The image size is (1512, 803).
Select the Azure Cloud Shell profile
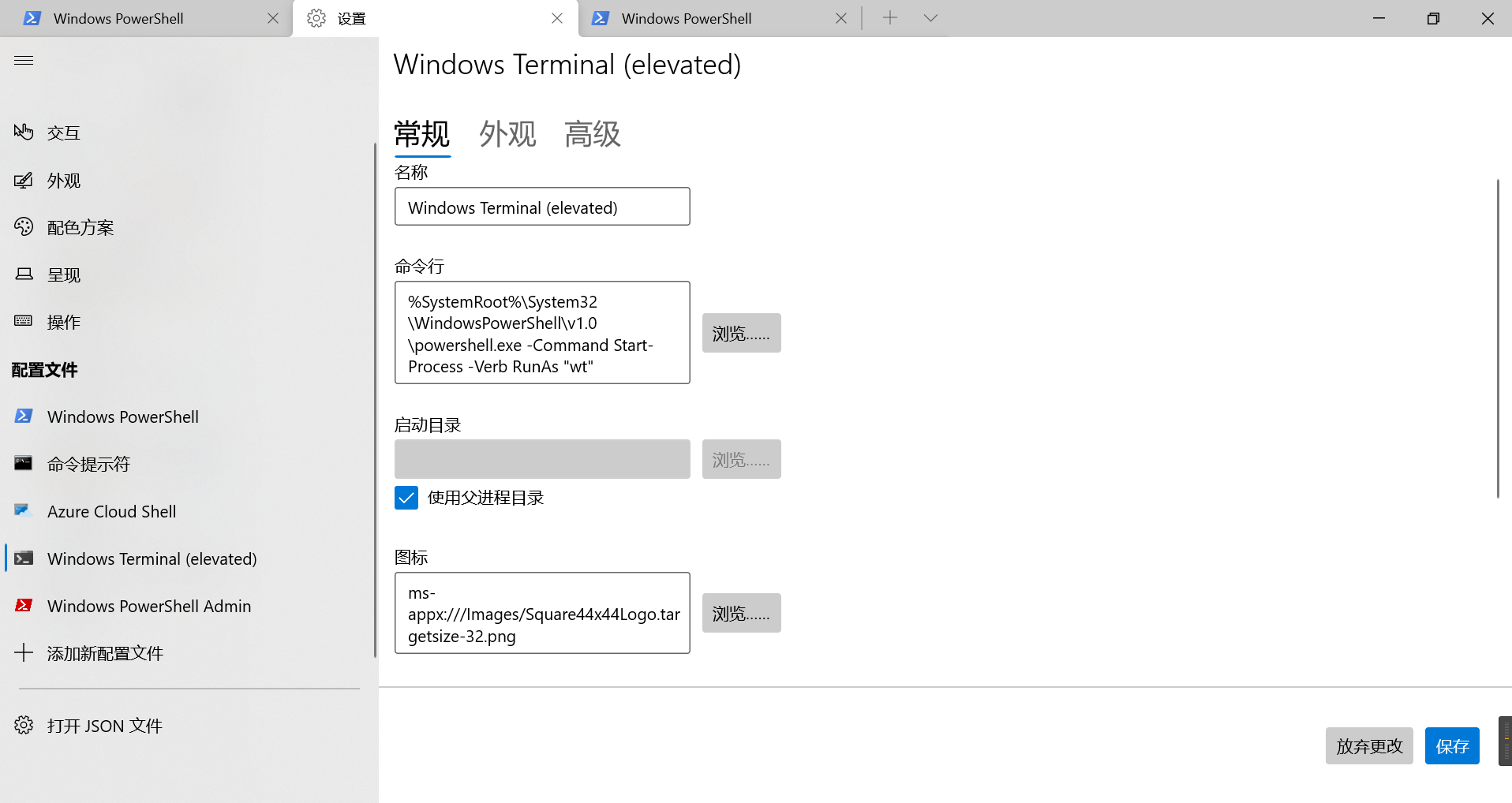click(111, 511)
